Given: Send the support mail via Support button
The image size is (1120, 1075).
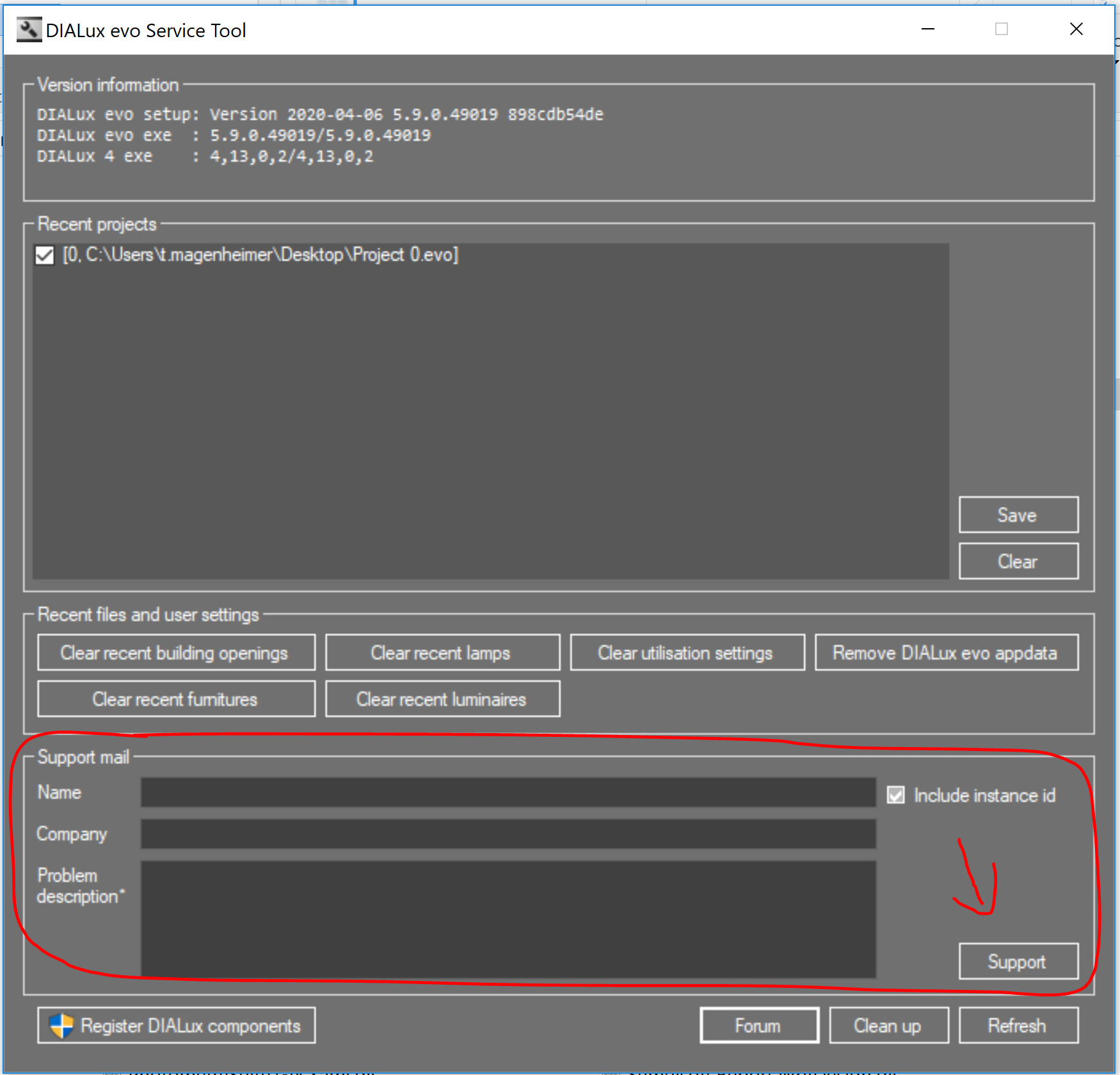Looking at the screenshot, I should 1018,962.
